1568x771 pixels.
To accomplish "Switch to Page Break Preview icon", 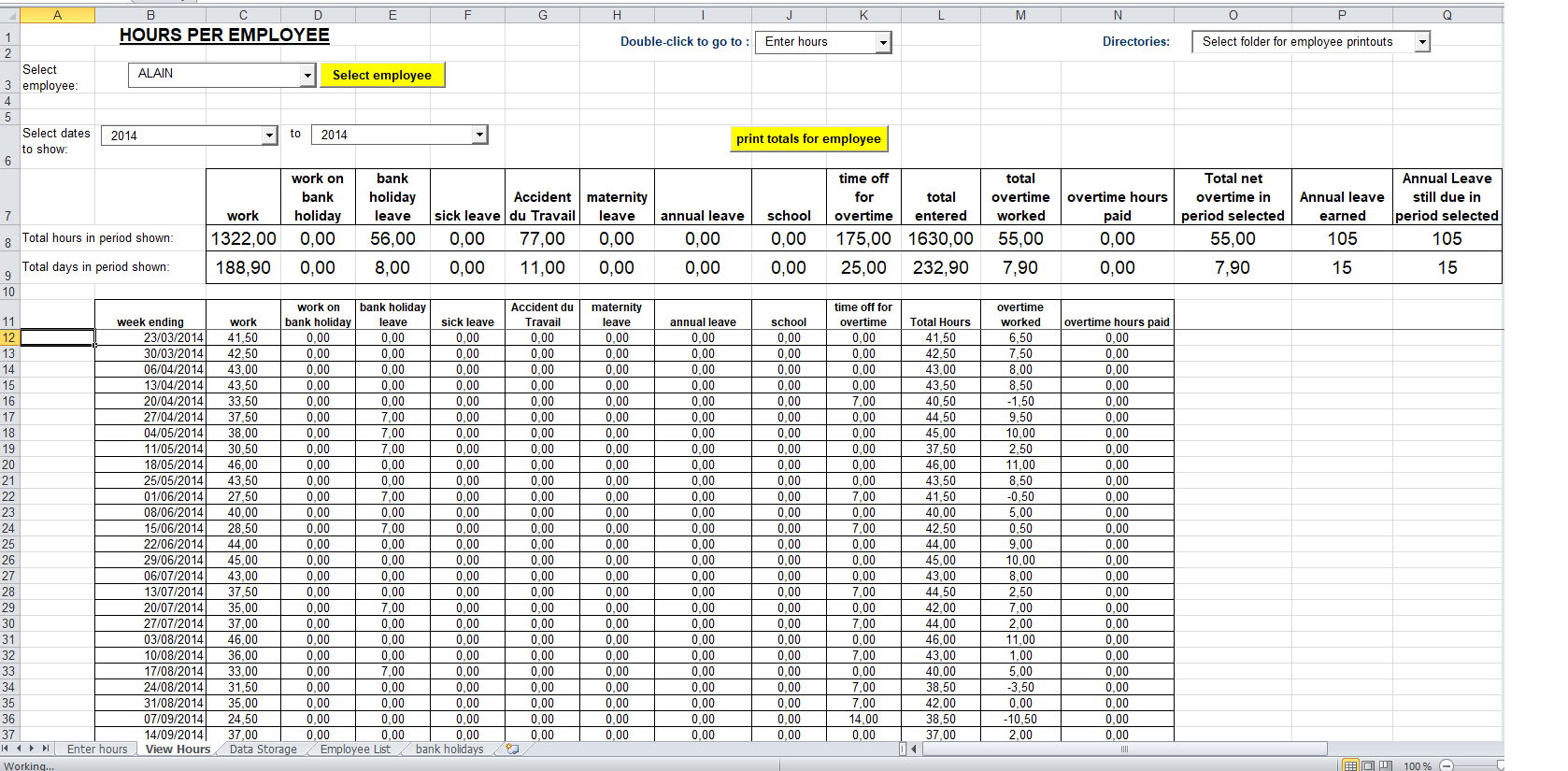I will [x=1386, y=765].
